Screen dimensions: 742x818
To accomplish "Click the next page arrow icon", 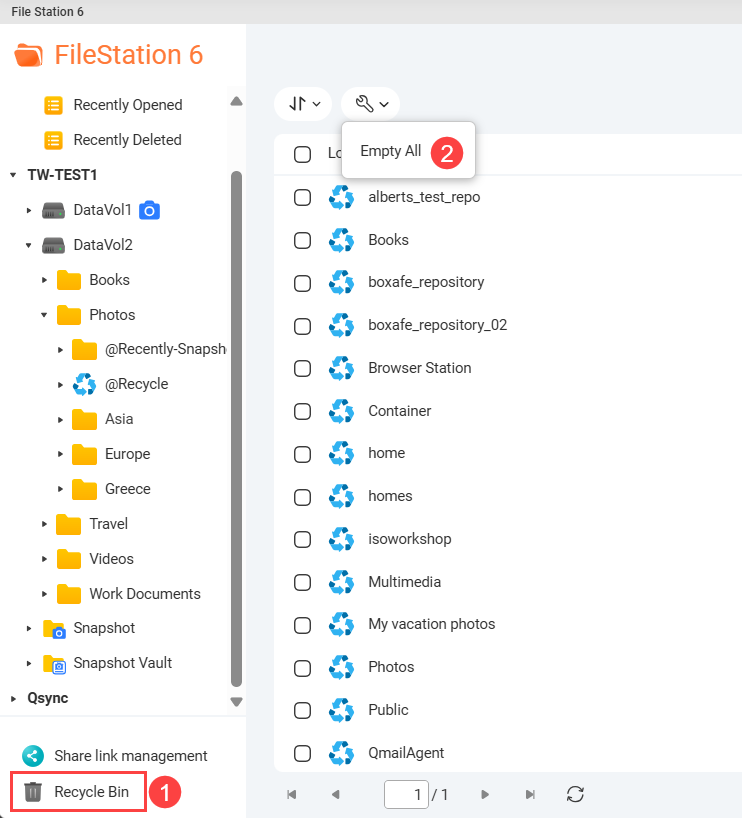I will point(485,794).
